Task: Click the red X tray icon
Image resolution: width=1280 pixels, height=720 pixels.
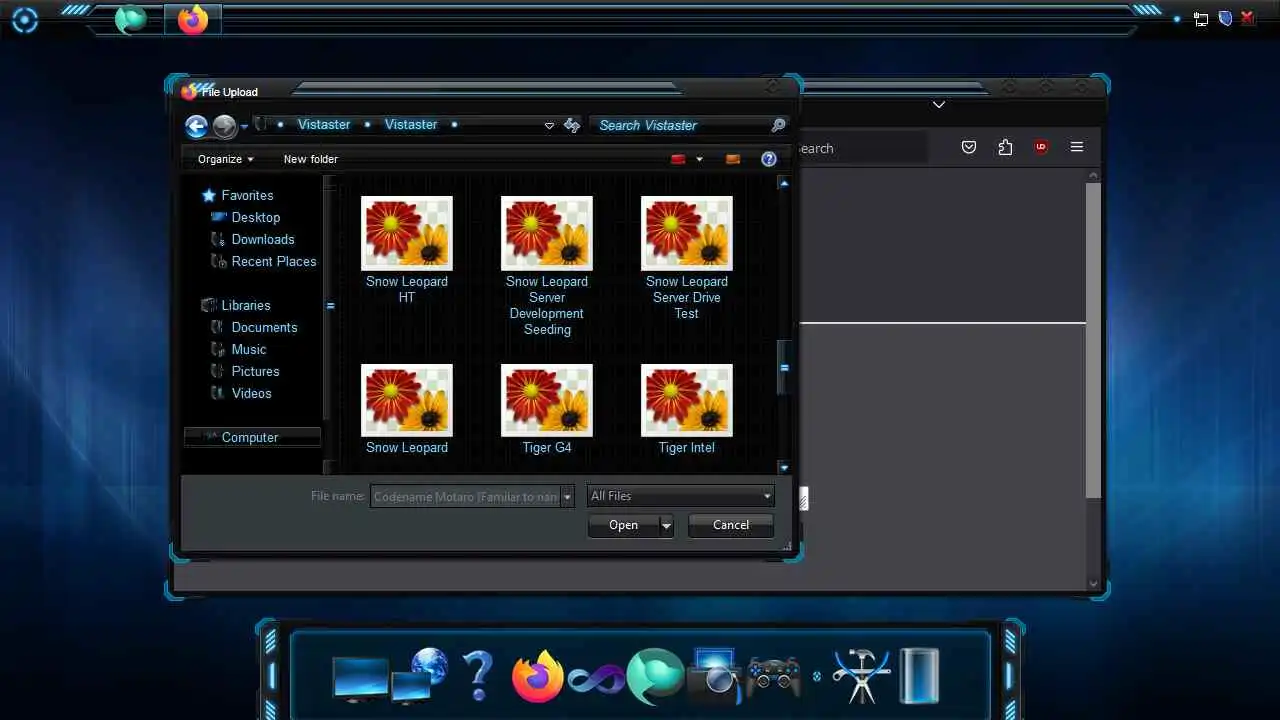Action: (x=1248, y=18)
